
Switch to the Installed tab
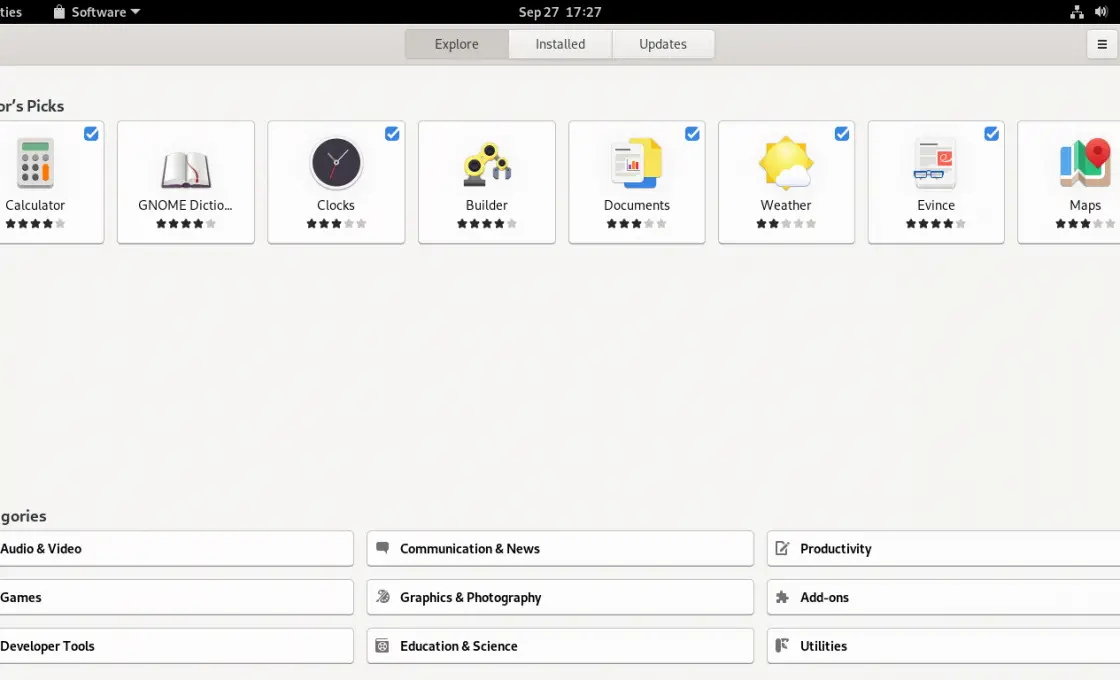point(560,44)
